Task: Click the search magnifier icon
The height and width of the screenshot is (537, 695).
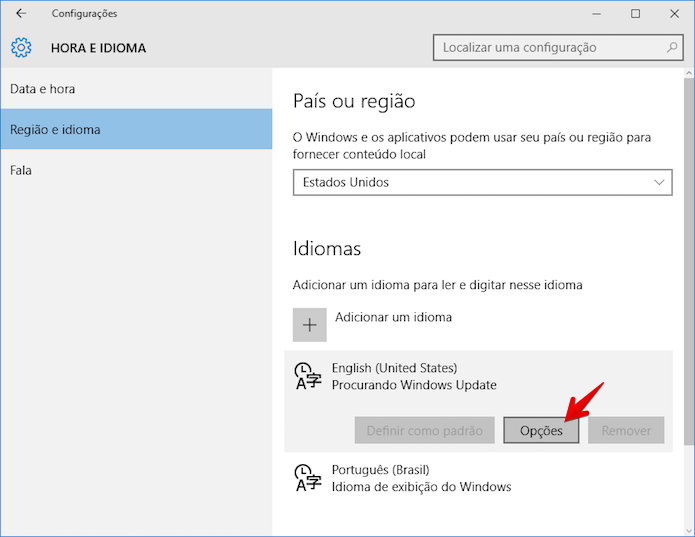Action: pos(672,47)
